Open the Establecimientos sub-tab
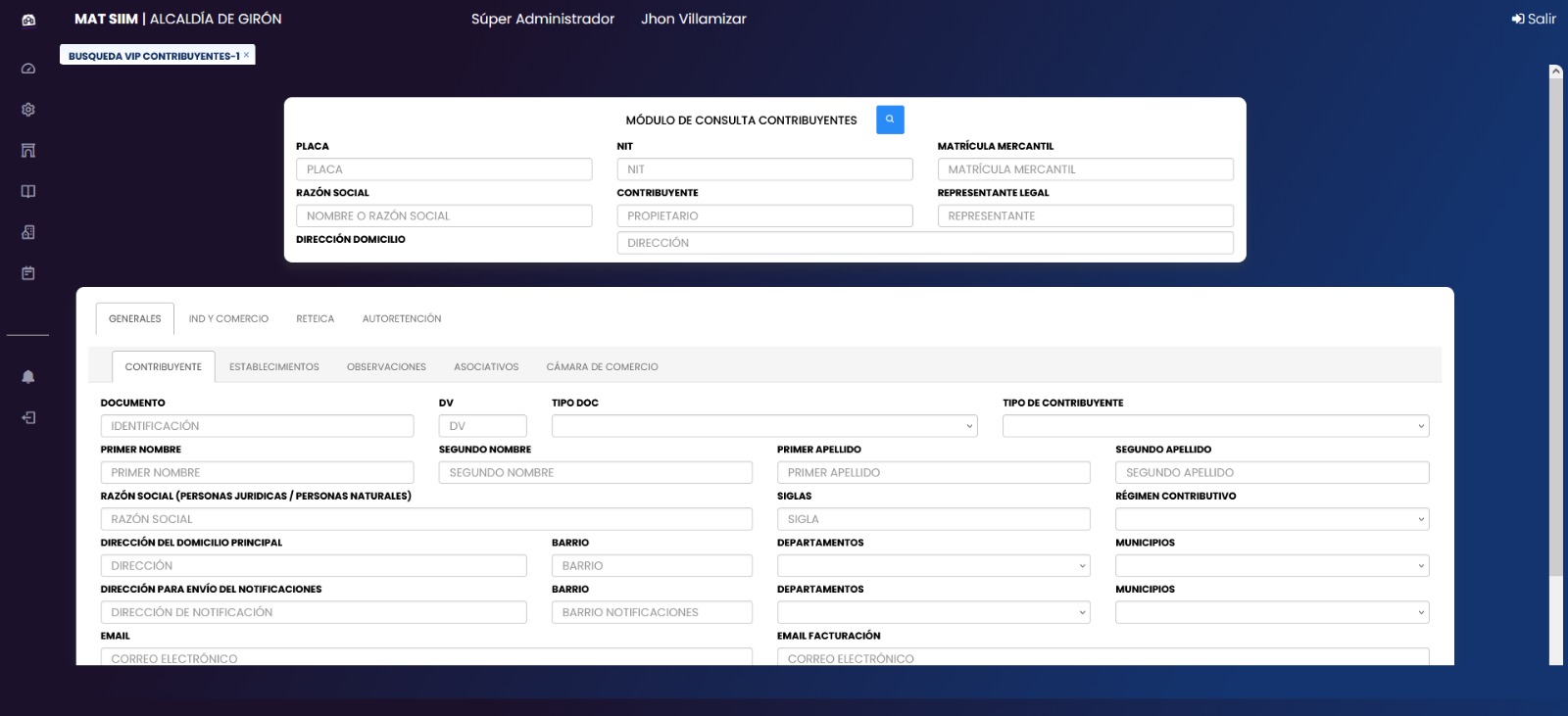This screenshot has height=716, width=1568. (274, 367)
